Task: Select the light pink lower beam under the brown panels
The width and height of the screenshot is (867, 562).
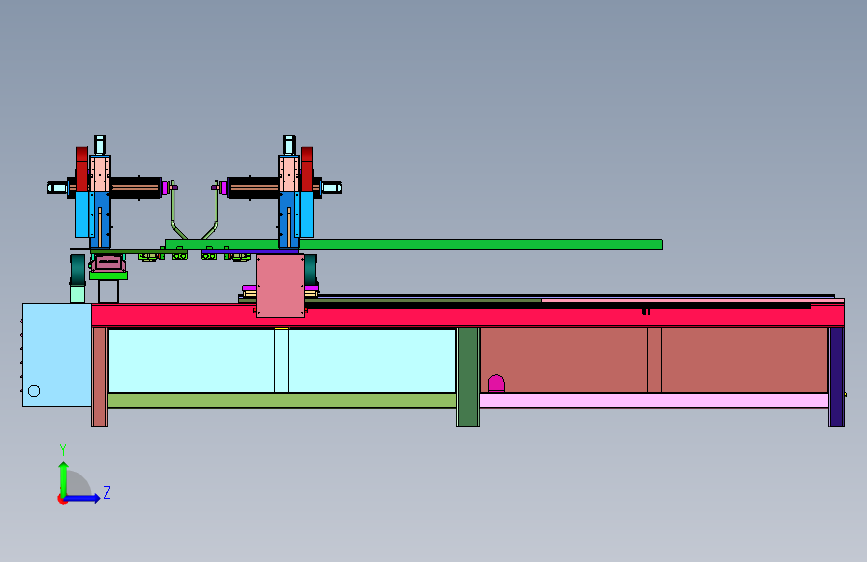Action: (x=654, y=400)
